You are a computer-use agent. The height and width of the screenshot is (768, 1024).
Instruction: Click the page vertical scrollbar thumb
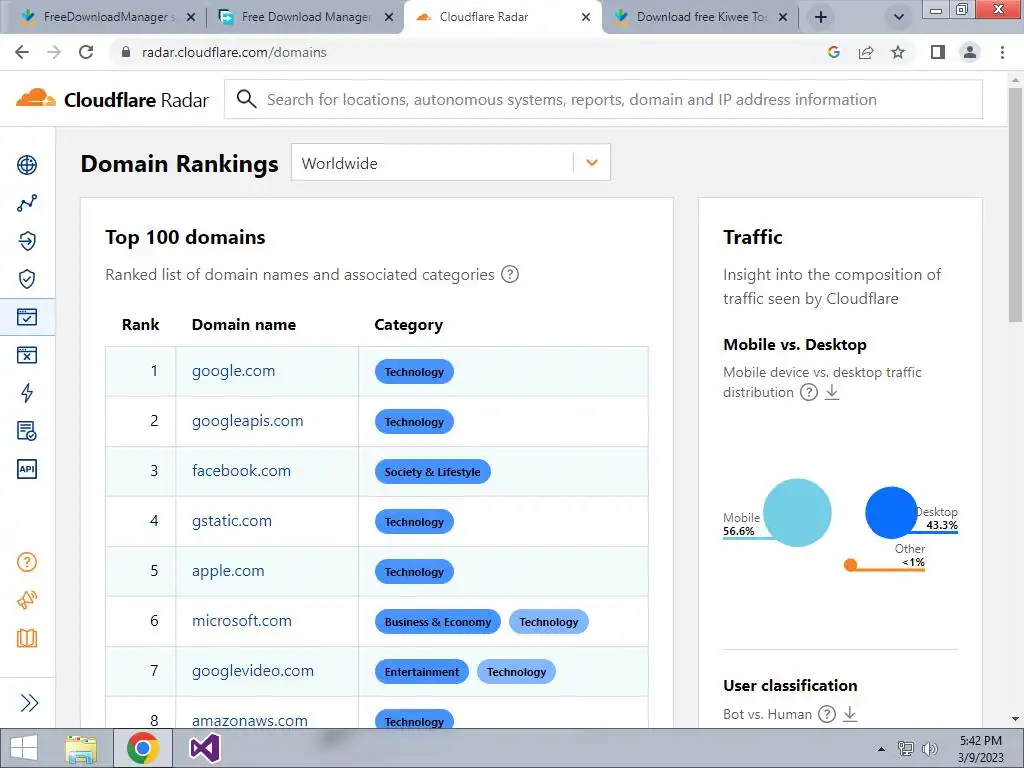pyautogui.click(x=1015, y=204)
